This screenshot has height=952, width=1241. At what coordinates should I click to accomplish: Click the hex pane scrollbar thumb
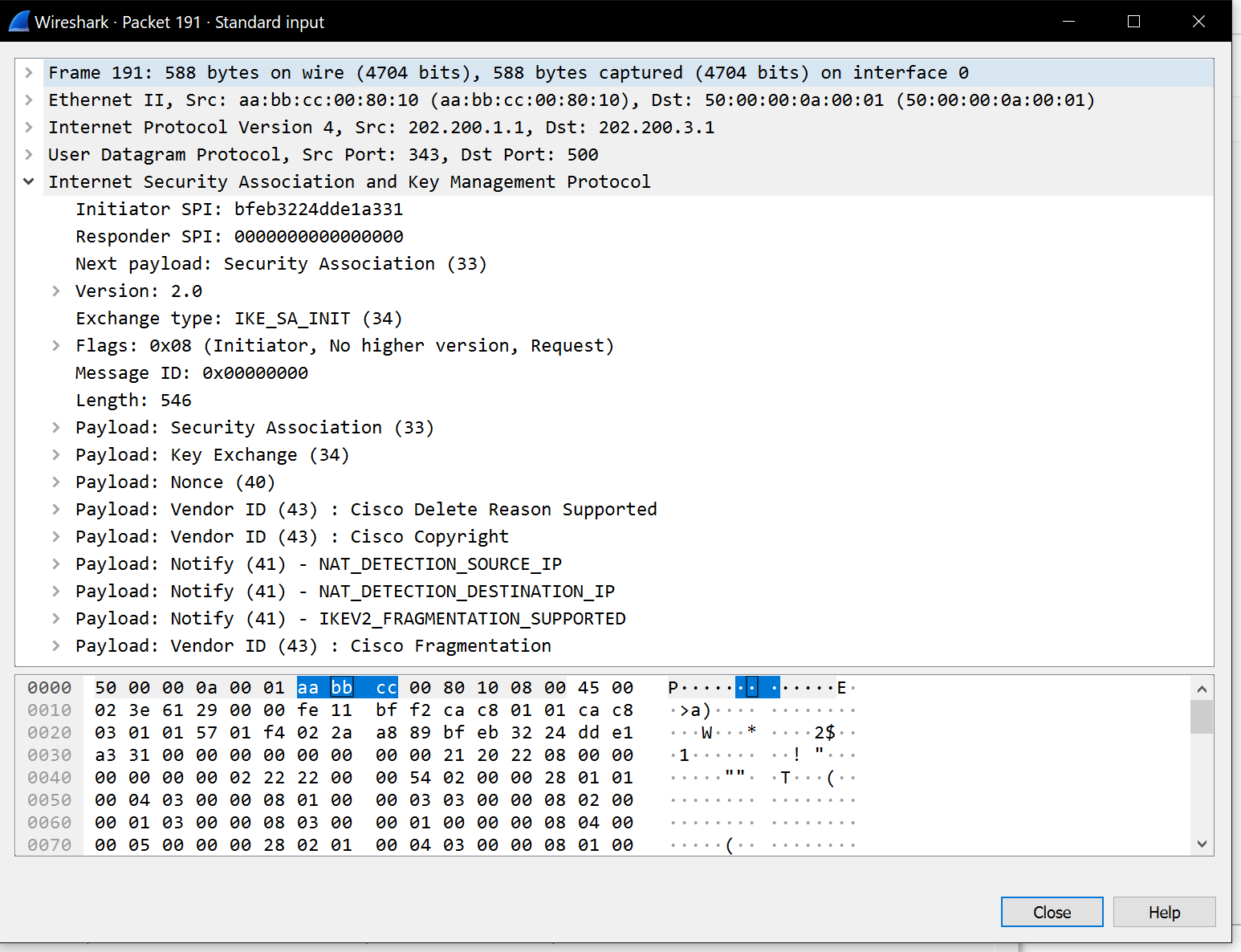(1202, 717)
